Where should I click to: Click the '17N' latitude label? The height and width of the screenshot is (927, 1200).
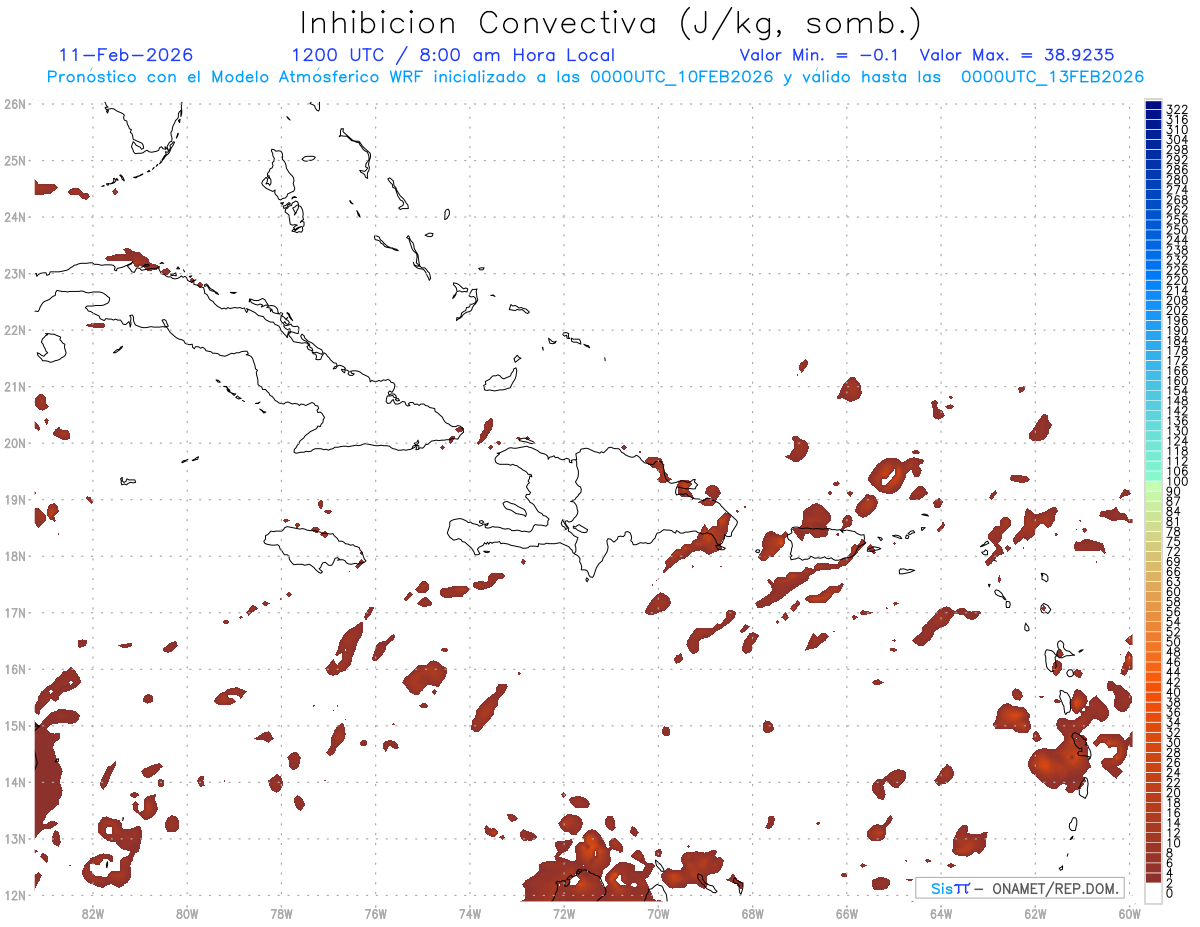click(14, 612)
